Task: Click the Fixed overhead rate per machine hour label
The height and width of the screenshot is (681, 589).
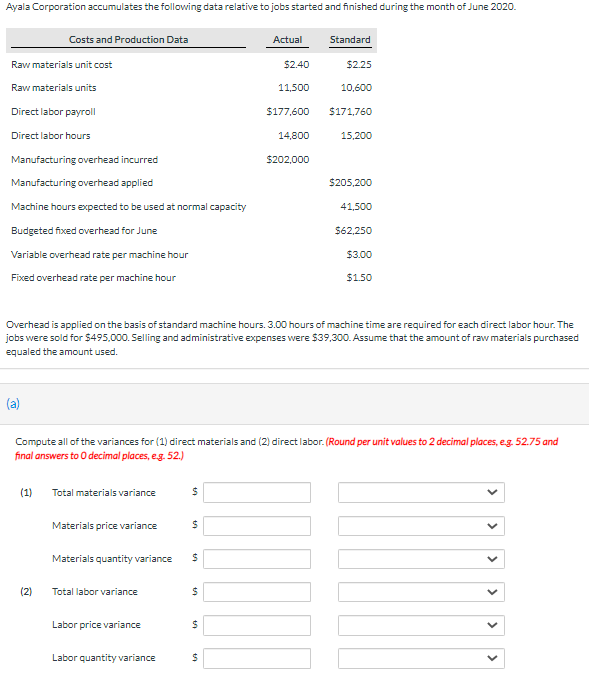Action: (93, 278)
